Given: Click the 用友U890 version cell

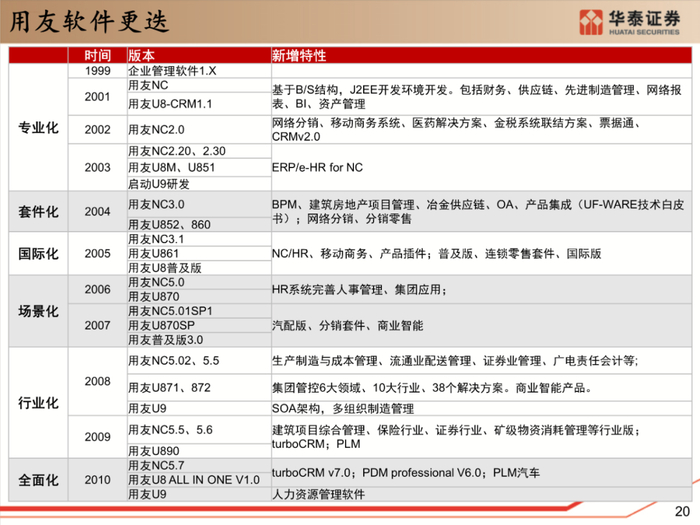Looking at the screenshot, I should (199, 451).
